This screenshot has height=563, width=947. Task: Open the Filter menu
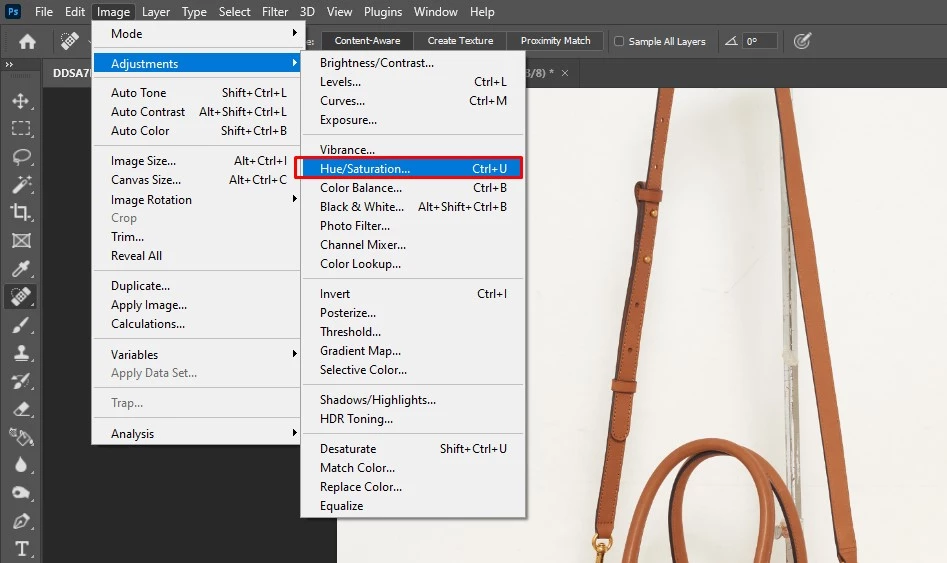click(275, 11)
